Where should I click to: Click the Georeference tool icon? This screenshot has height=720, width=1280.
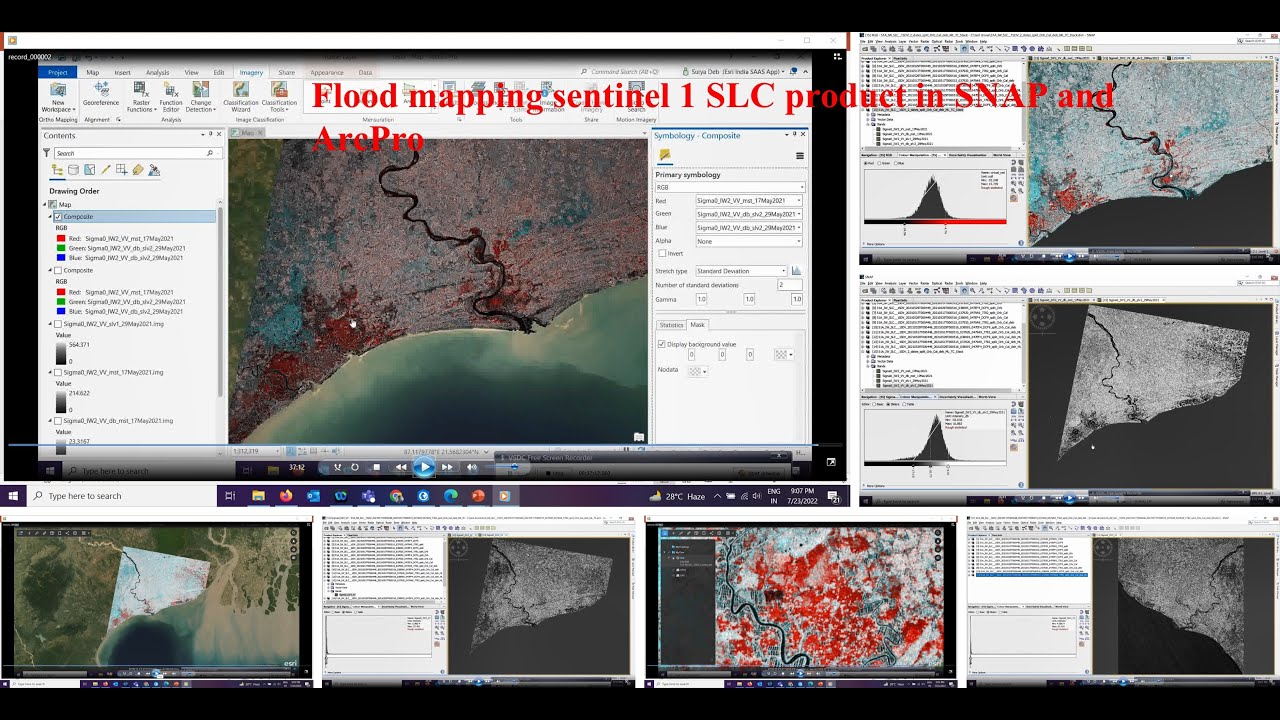100,95
